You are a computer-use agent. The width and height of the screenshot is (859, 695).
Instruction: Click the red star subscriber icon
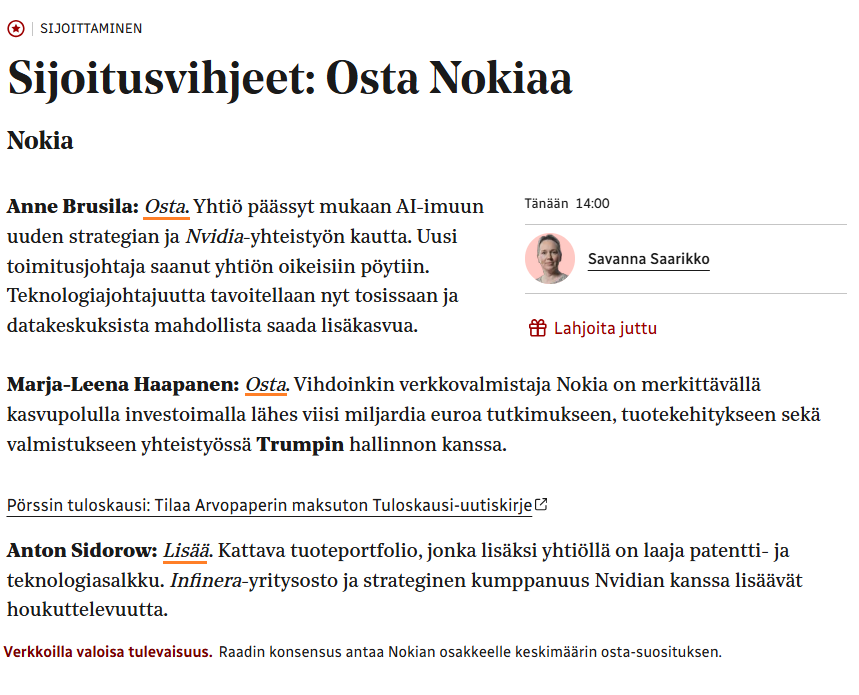click(15, 28)
